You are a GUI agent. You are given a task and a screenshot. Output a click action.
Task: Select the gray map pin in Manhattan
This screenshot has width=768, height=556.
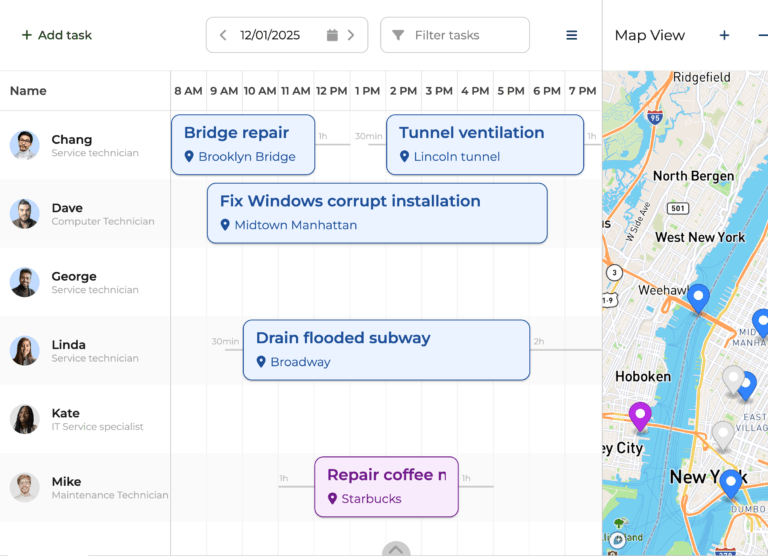pyautogui.click(x=733, y=379)
